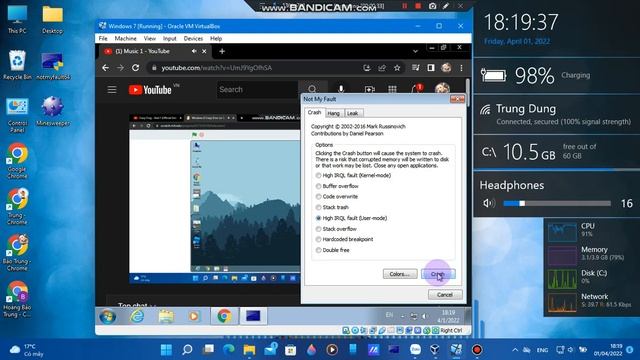Select the Crash tab
This screenshot has width=640, height=360.
(x=314, y=112)
